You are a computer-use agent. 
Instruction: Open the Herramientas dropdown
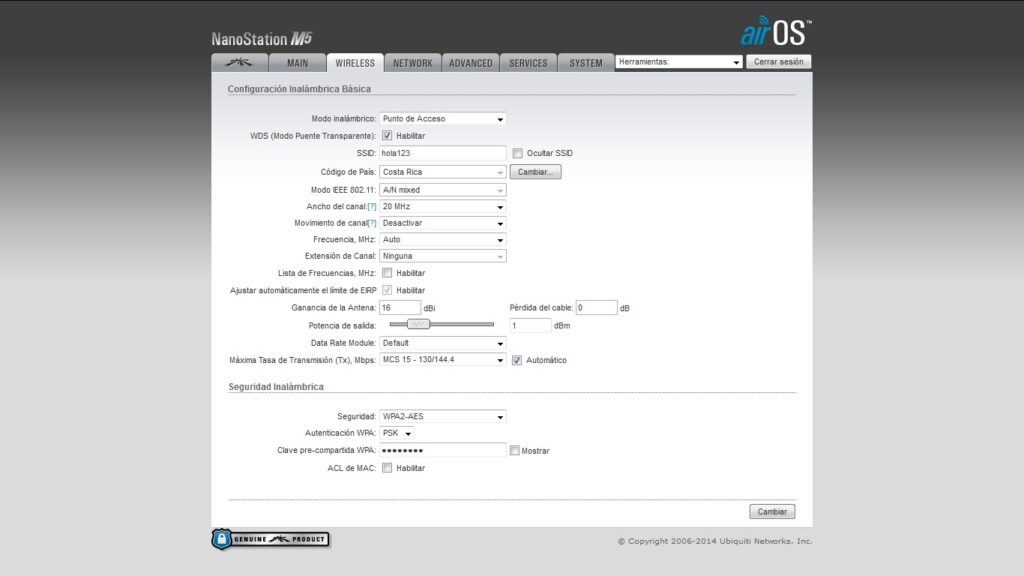click(x=679, y=62)
